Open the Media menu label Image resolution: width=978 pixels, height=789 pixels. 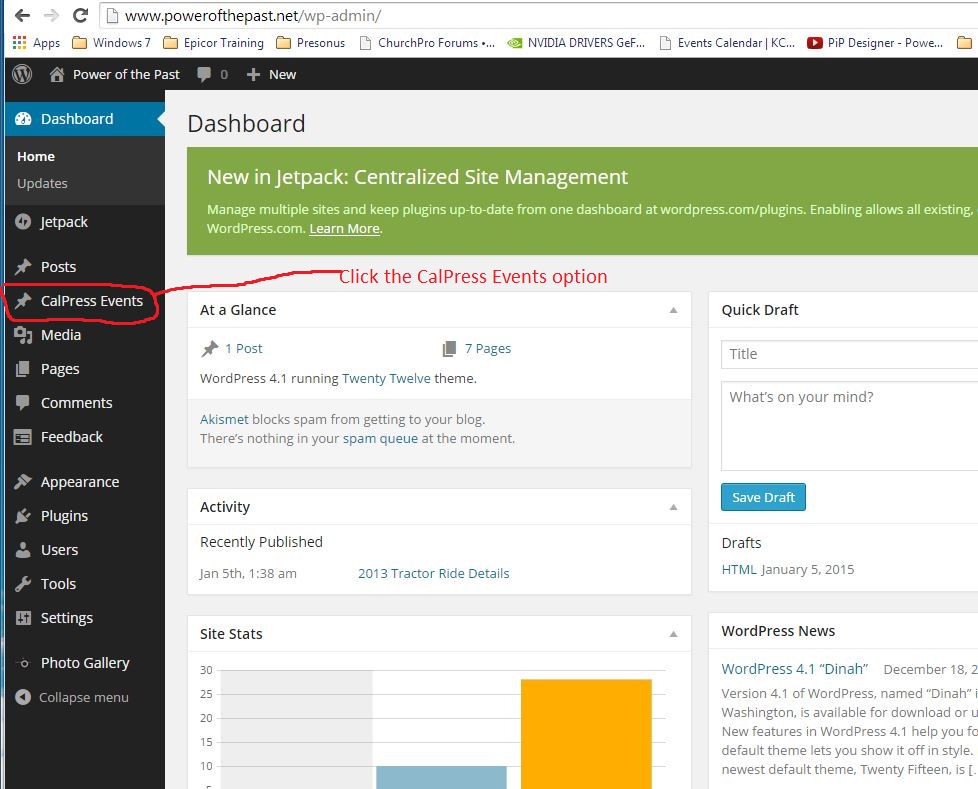point(61,335)
